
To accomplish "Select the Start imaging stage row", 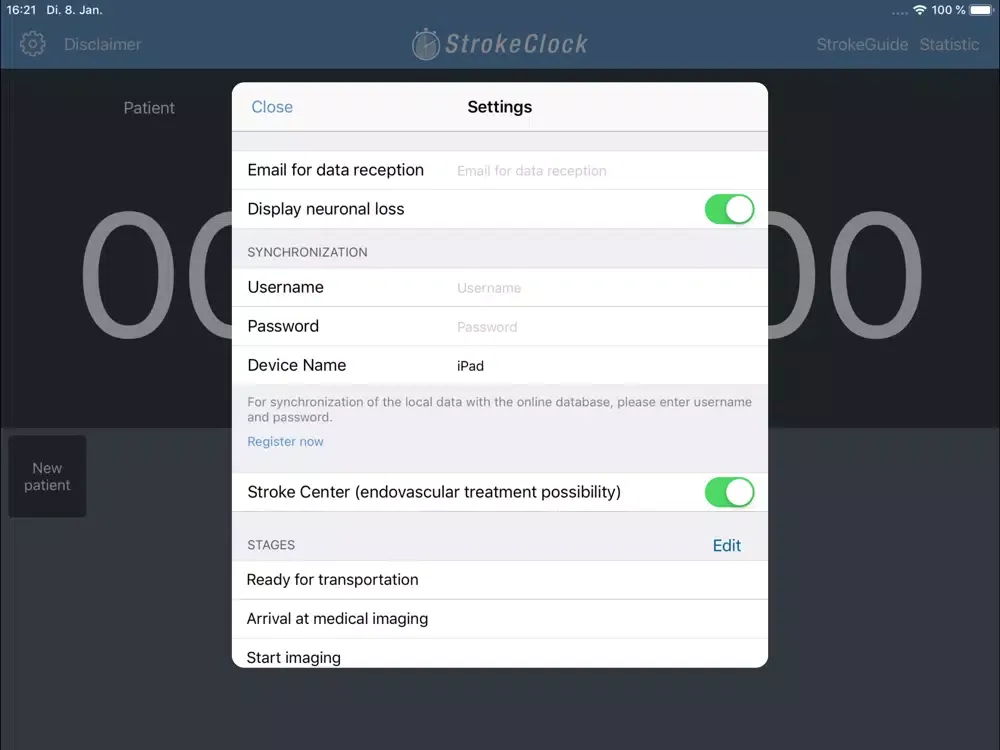I will [500, 655].
